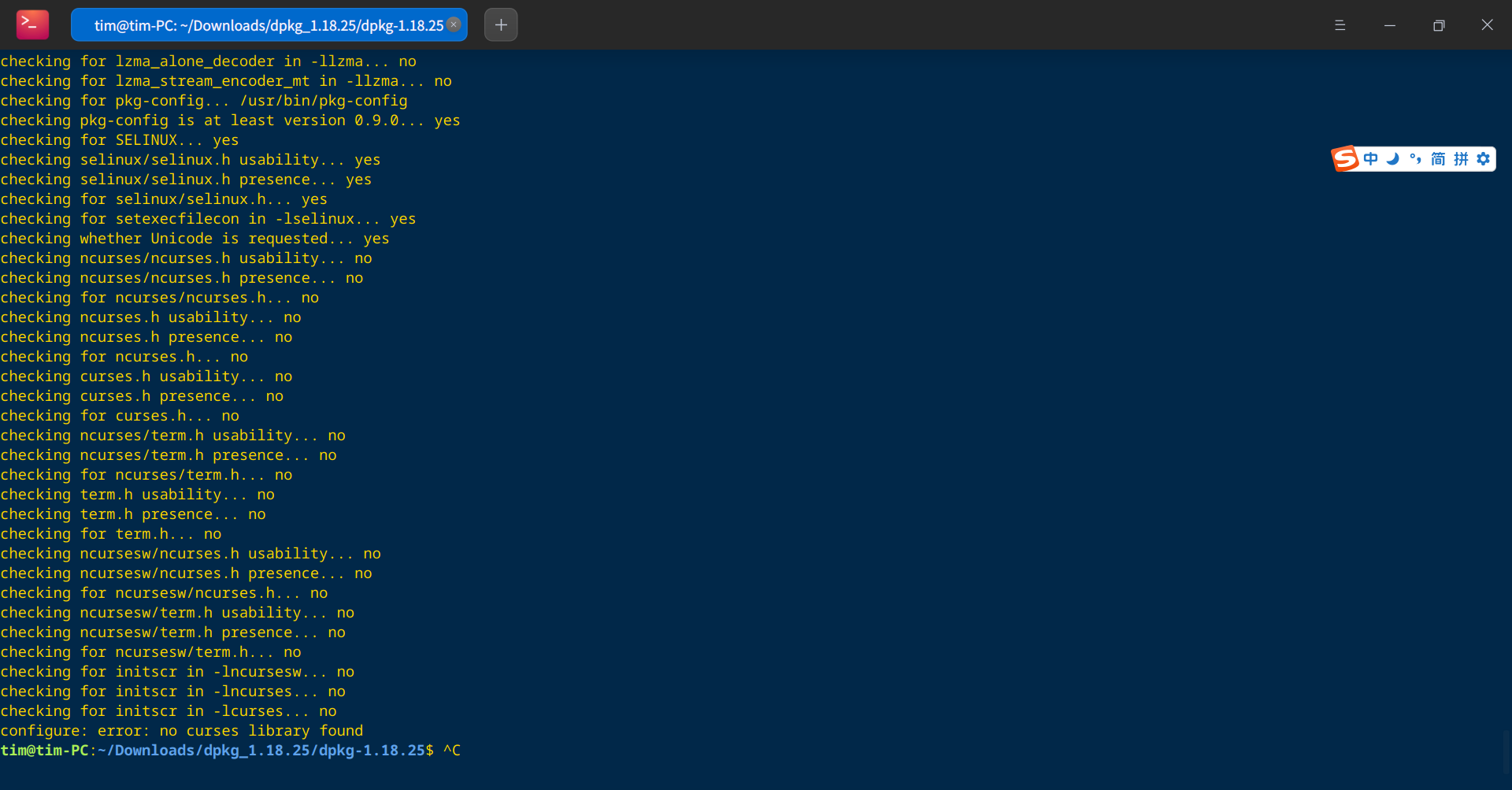Click the 'selinux/selinux.h usability... yes' line
Screen dimensions: 1512x790
click(x=191, y=160)
